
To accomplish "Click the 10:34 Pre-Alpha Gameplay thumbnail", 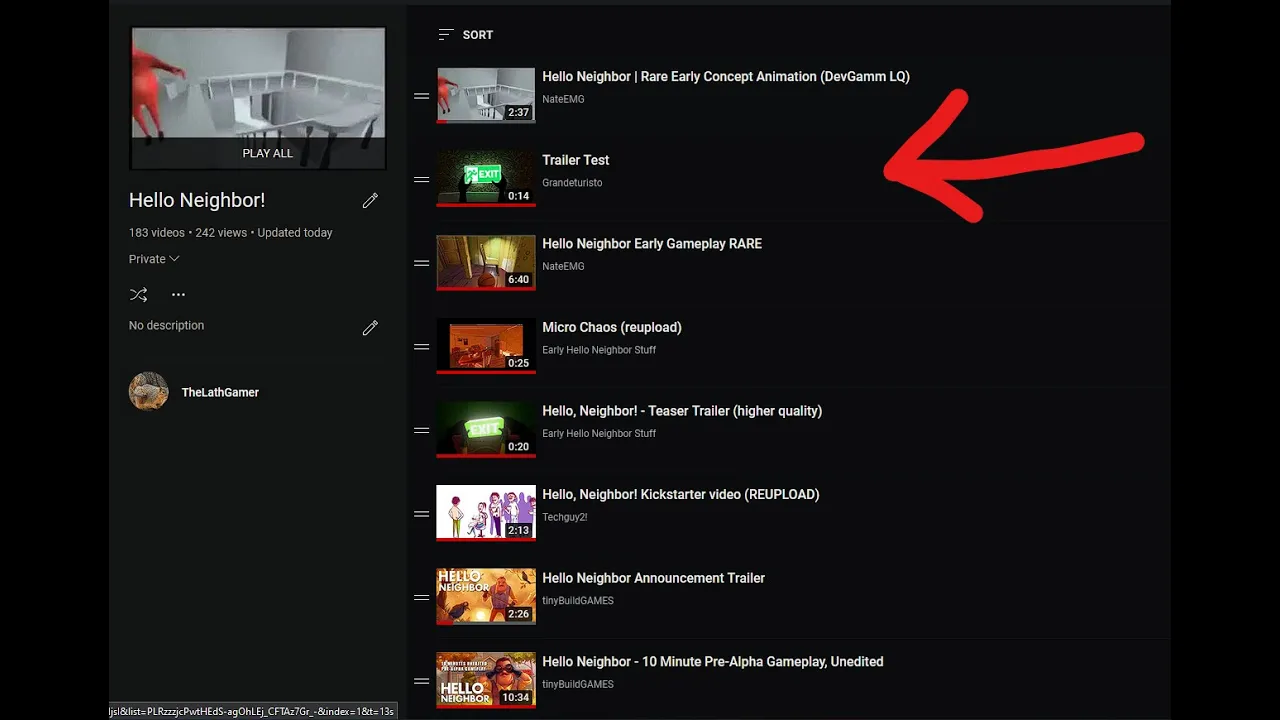I will pyautogui.click(x=486, y=680).
